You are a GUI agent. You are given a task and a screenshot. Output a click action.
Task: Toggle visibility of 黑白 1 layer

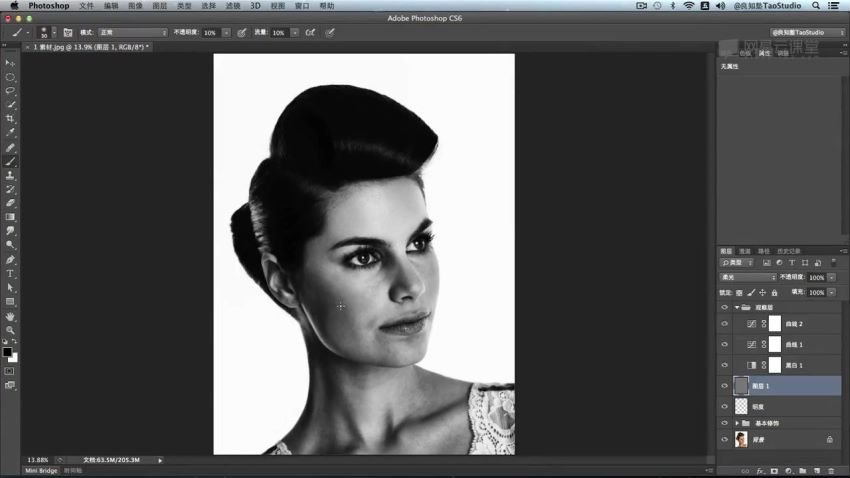point(724,365)
